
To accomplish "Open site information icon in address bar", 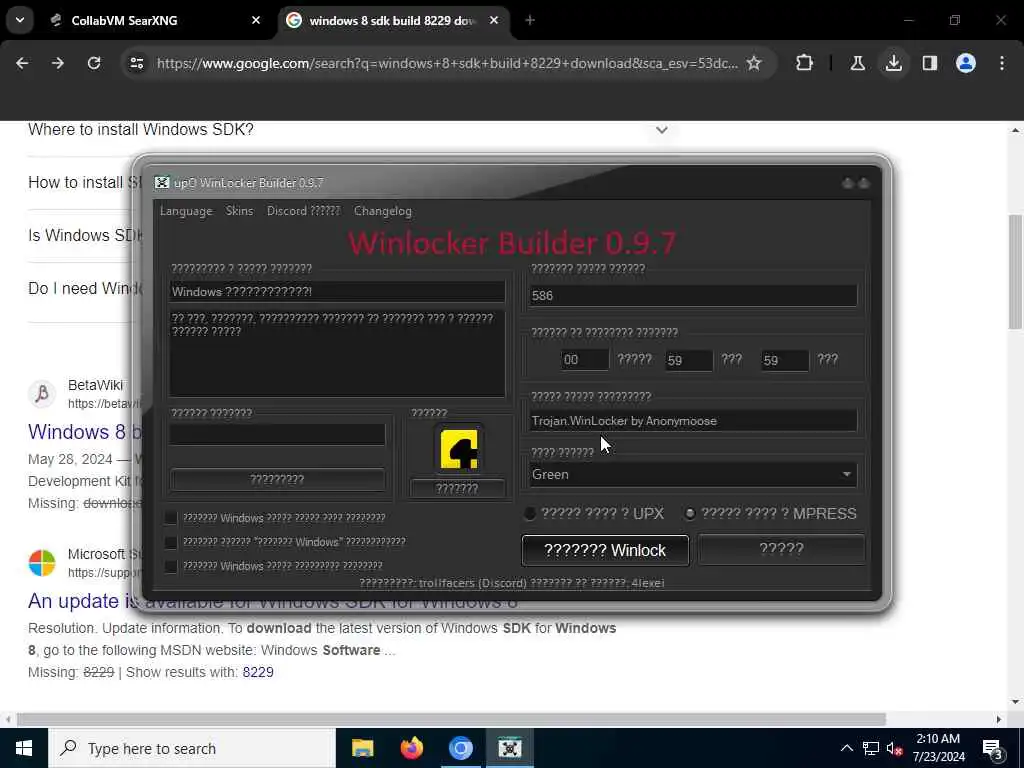I will [x=137, y=63].
